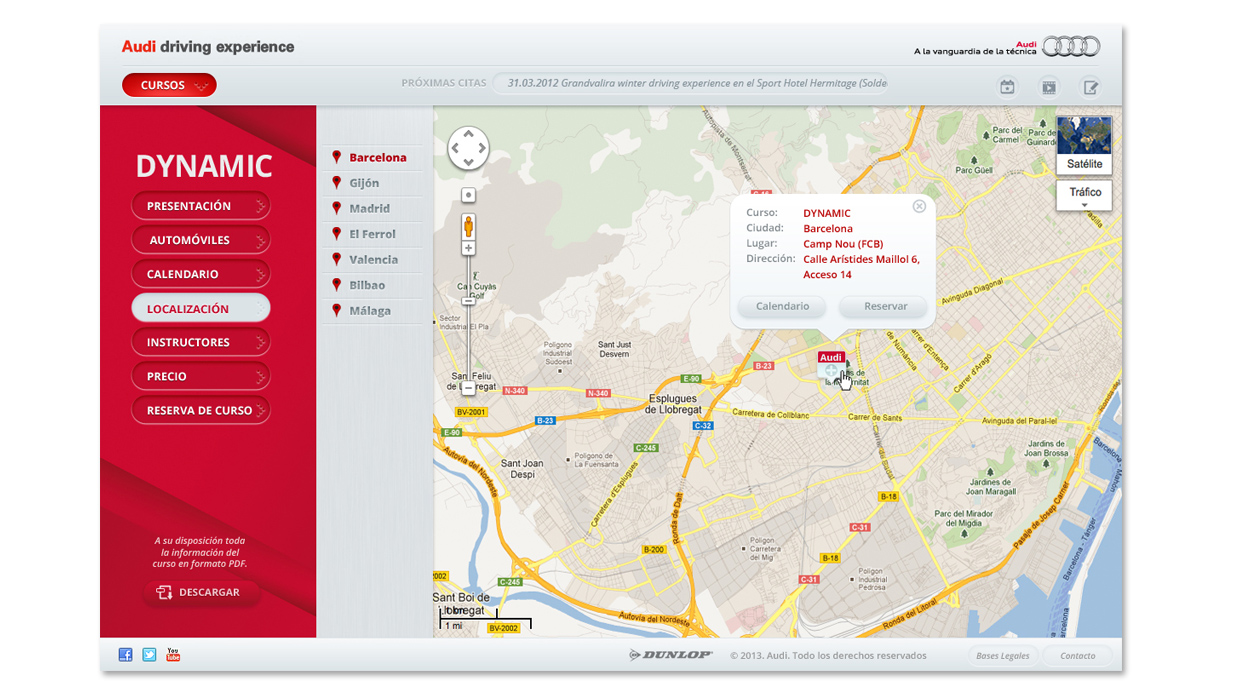1240x698 pixels.
Task: Click the address Calle Arístides Maillol 6
Action: [x=861, y=259]
